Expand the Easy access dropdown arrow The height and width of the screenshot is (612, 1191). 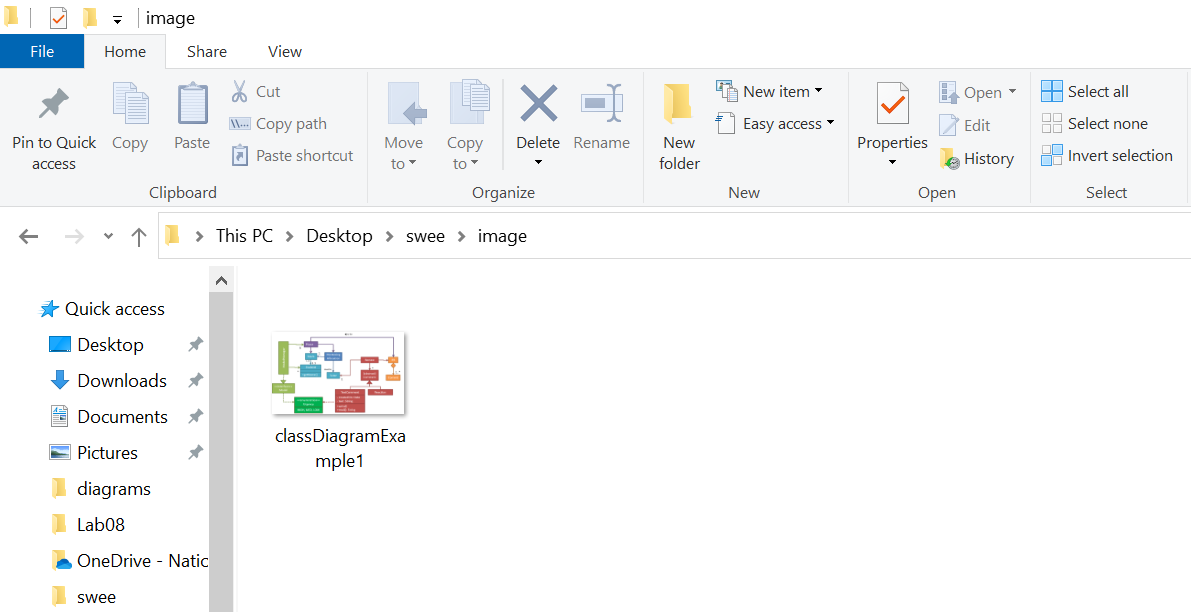(830, 122)
